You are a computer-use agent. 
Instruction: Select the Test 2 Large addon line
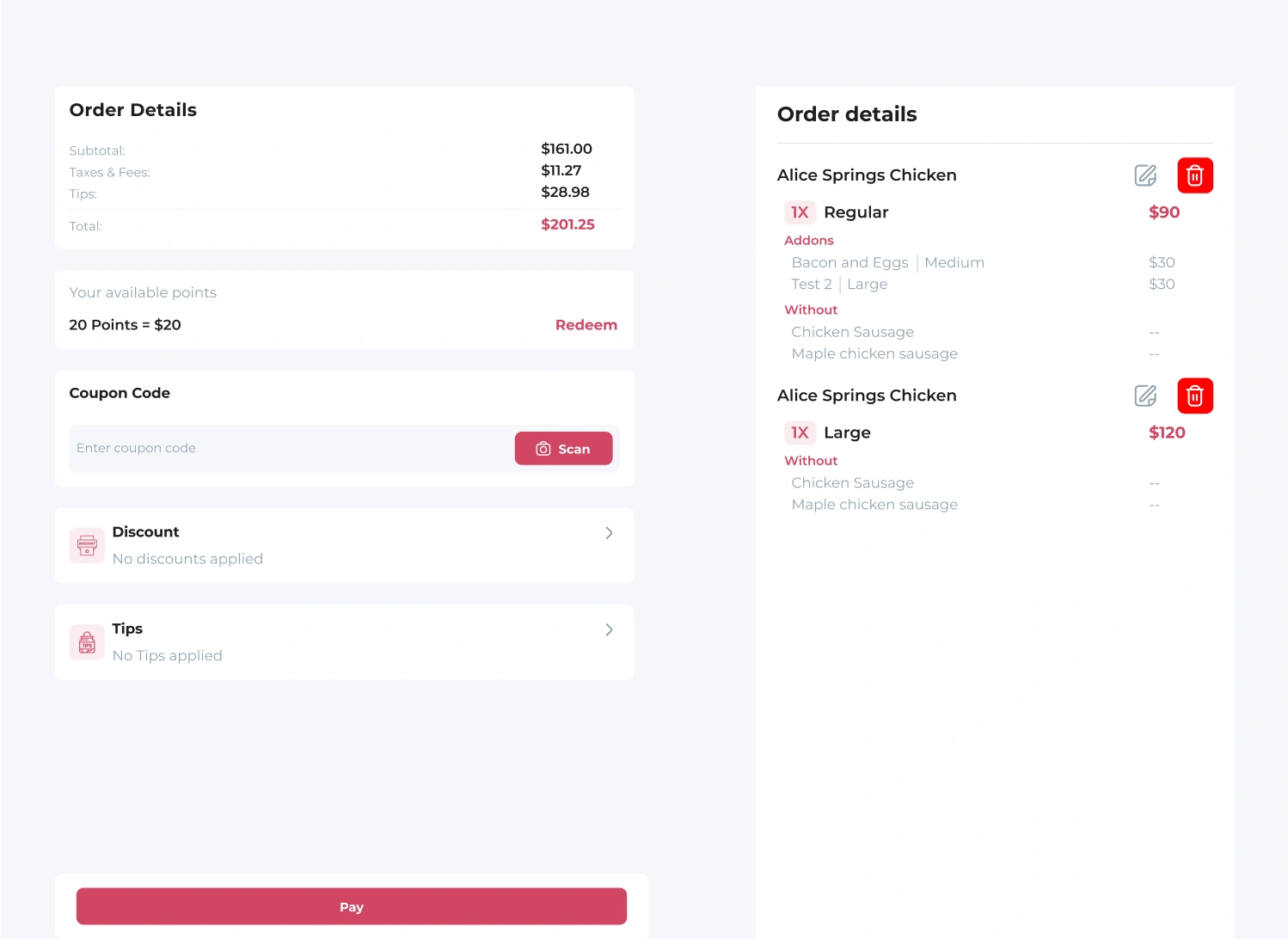pyautogui.click(x=839, y=285)
